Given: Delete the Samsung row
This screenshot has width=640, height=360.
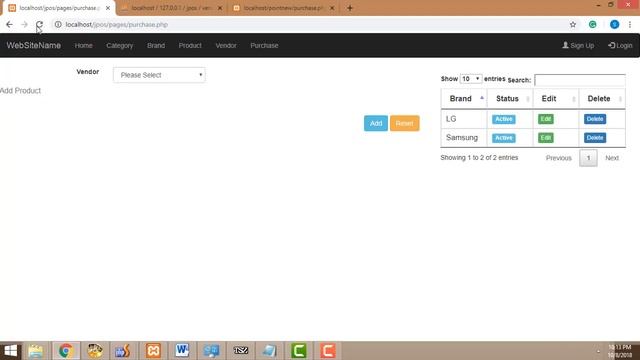Looking at the screenshot, I should [595, 138].
